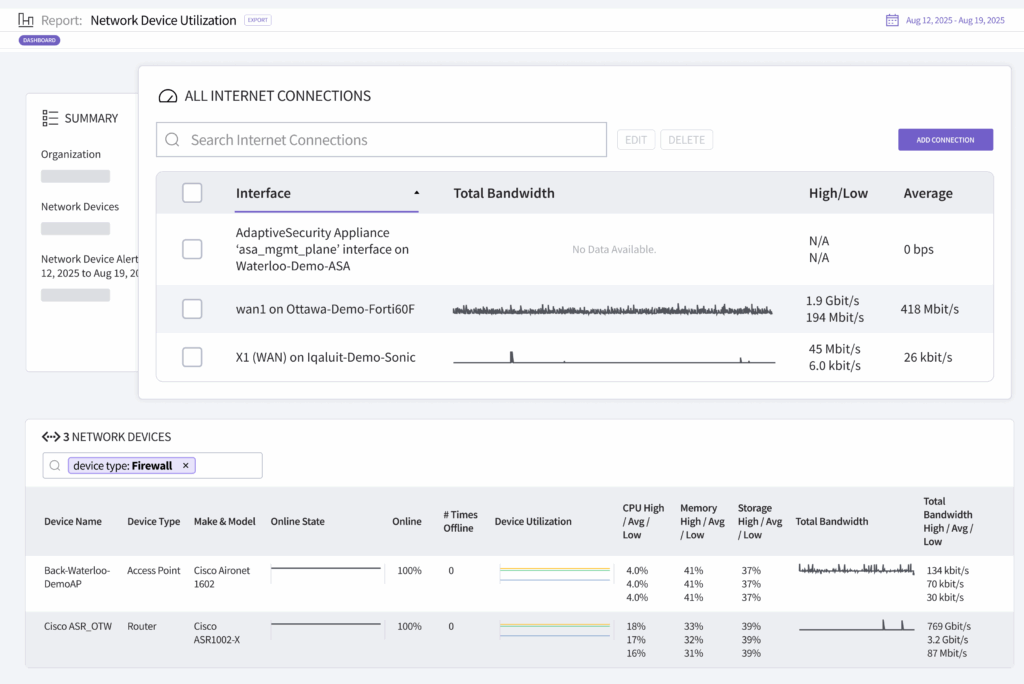Click the Network Devices label in Summary

tap(80, 206)
